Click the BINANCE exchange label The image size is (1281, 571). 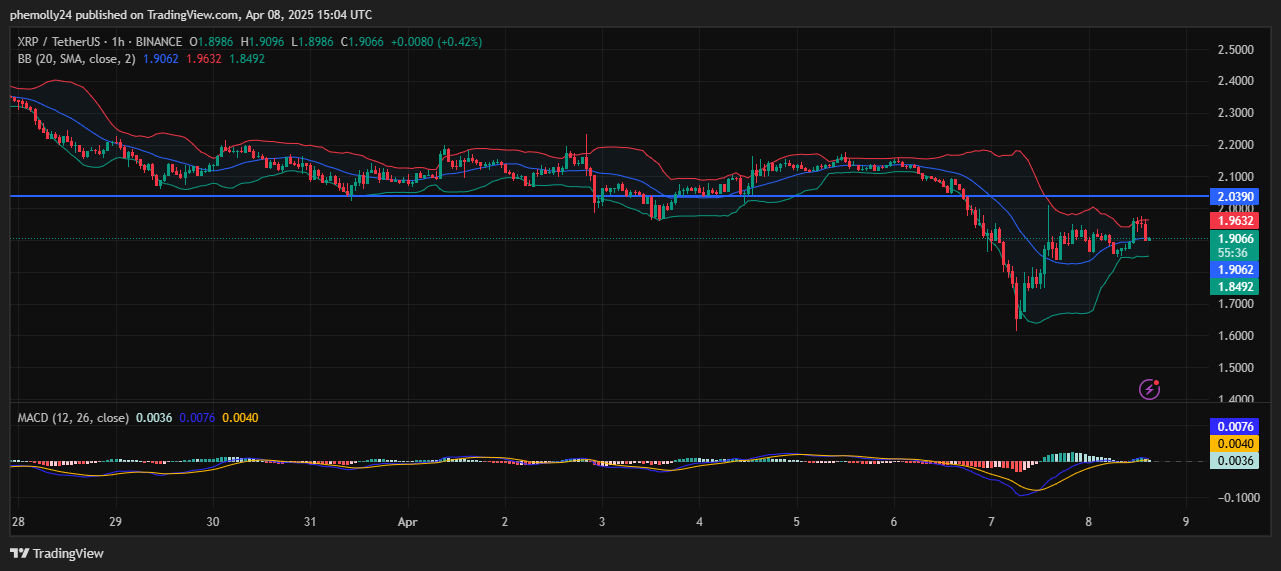[x=160, y=42]
